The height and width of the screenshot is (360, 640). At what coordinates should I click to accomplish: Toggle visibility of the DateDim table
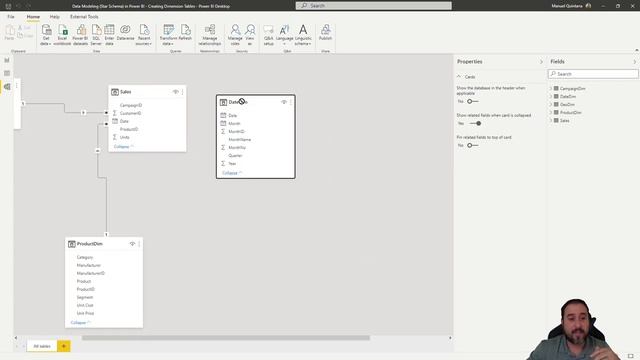coord(284,102)
